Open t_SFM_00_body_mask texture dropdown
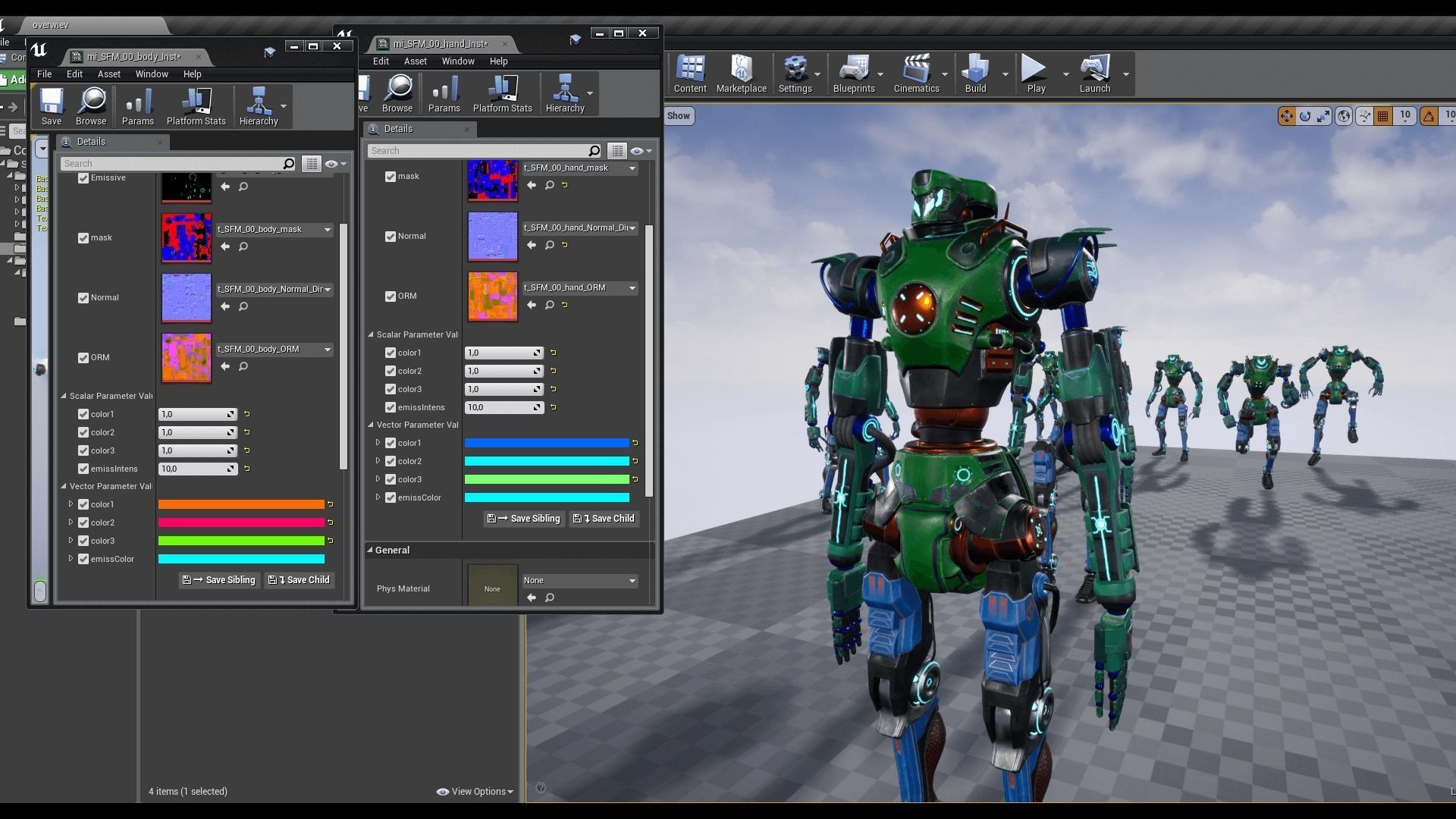The height and width of the screenshot is (819, 1456). tap(275, 229)
